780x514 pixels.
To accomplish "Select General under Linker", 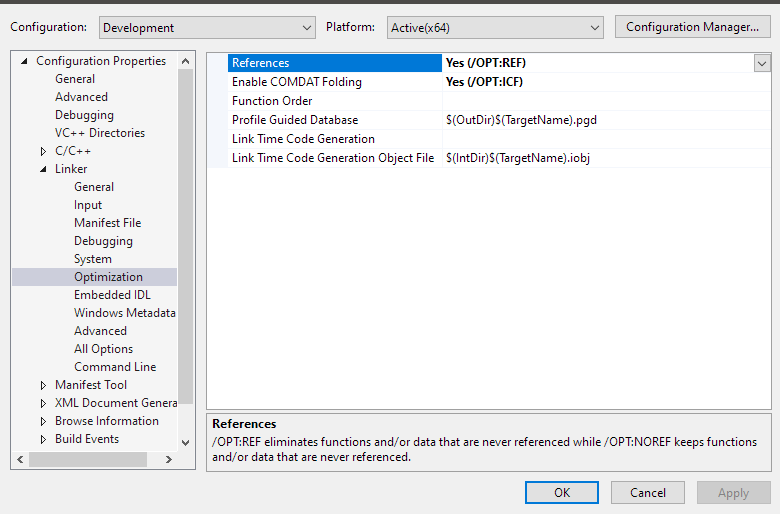I will point(94,187).
